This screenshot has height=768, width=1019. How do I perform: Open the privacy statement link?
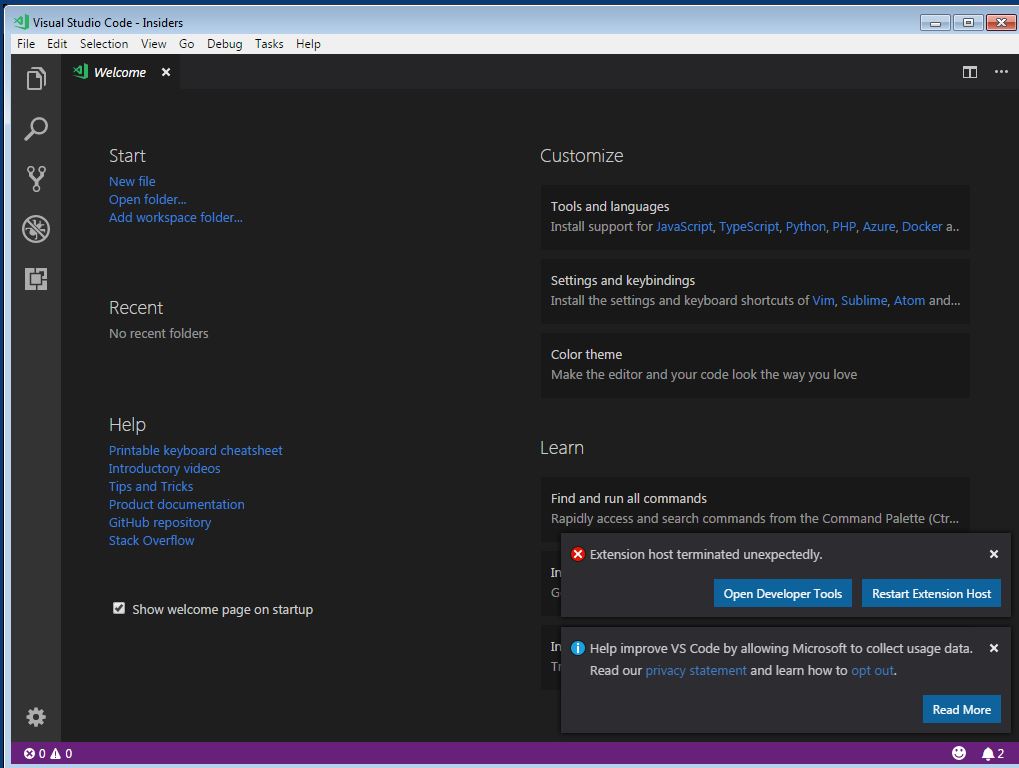tap(696, 671)
